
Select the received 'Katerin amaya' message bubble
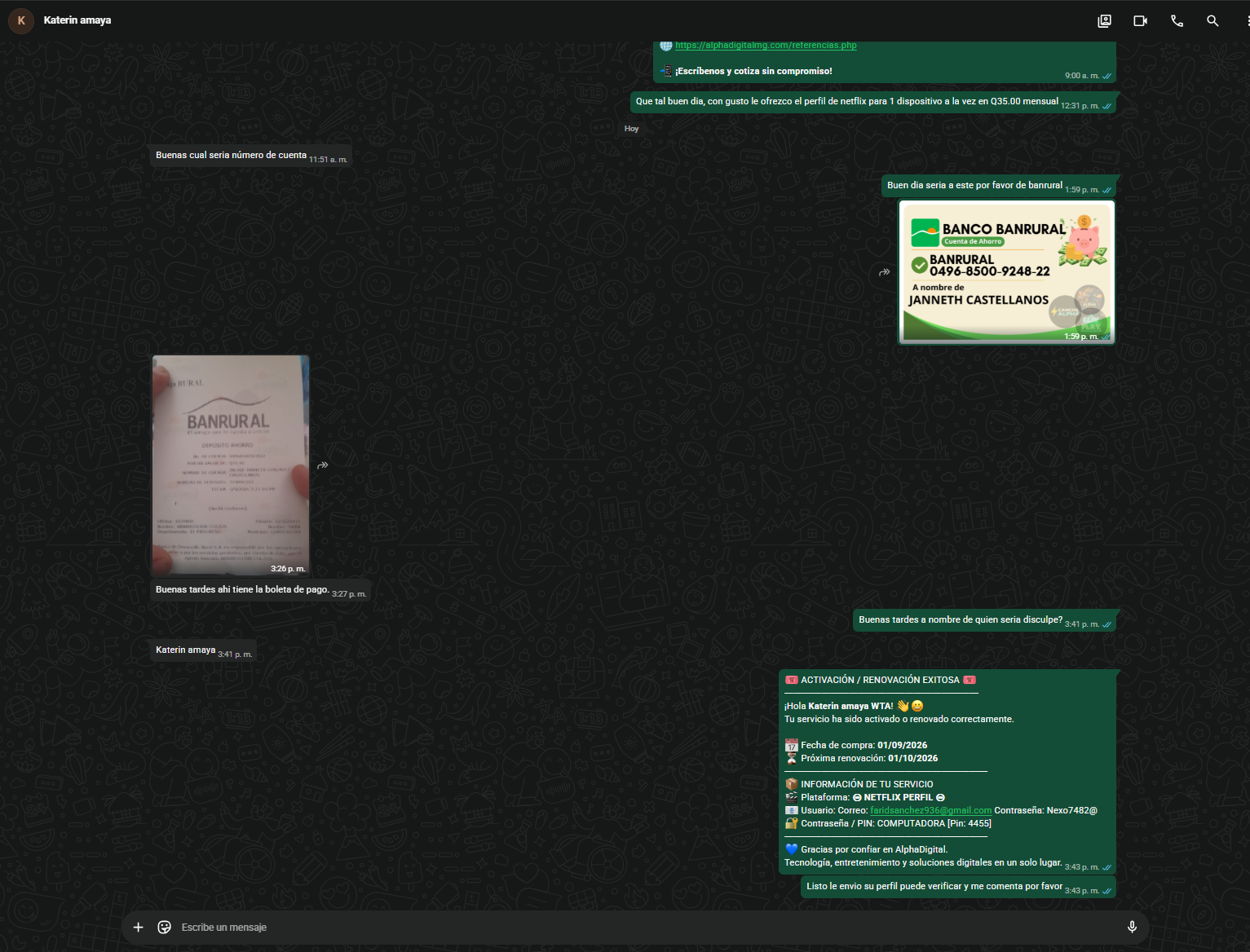[204, 650]
